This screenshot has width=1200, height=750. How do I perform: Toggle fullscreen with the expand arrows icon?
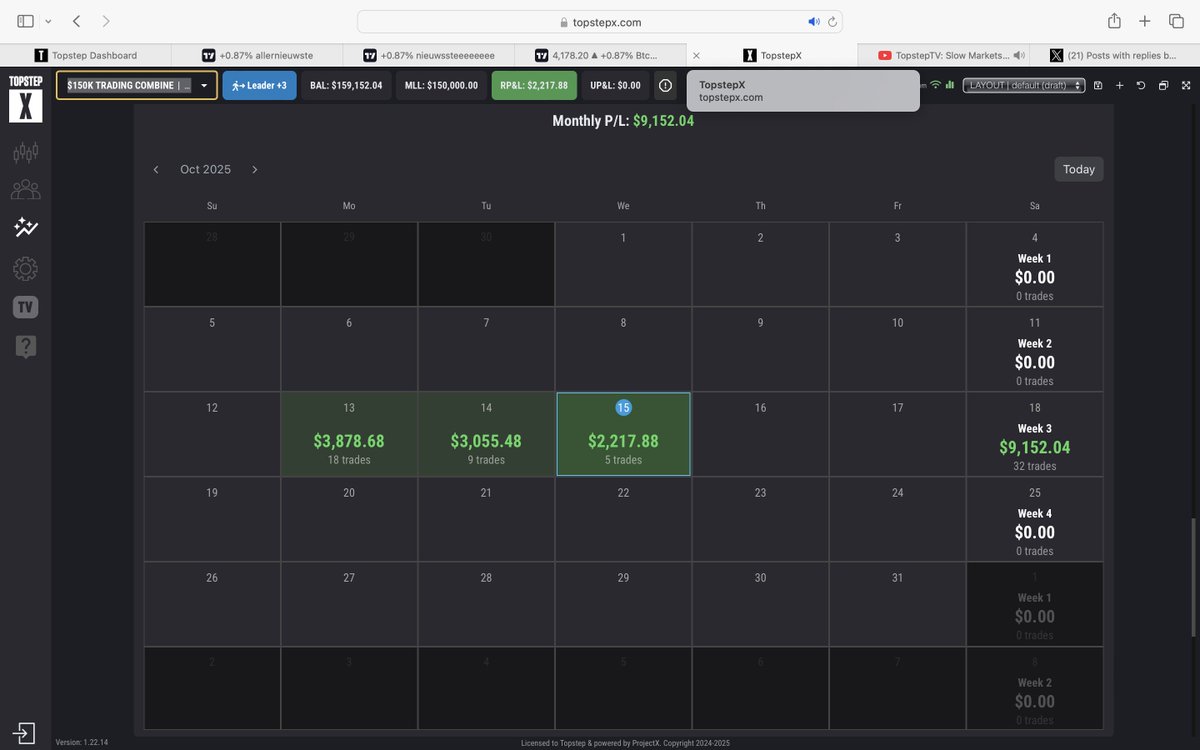pyautogui.click(x=1184, y=86)
